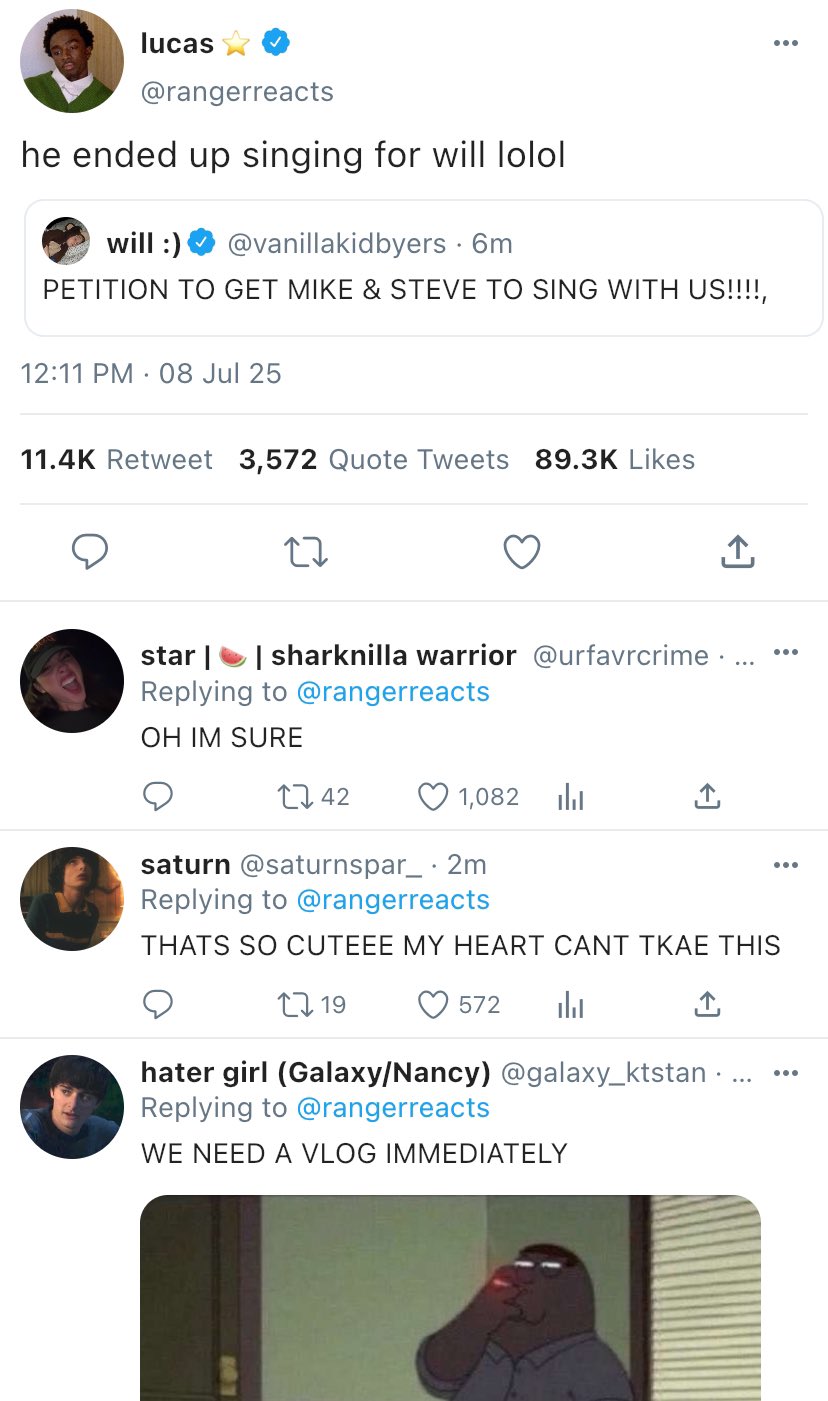Open more options on saturn's reply
The width and height of the screenshot is (828, 1401).
click(x=786, y=864)
